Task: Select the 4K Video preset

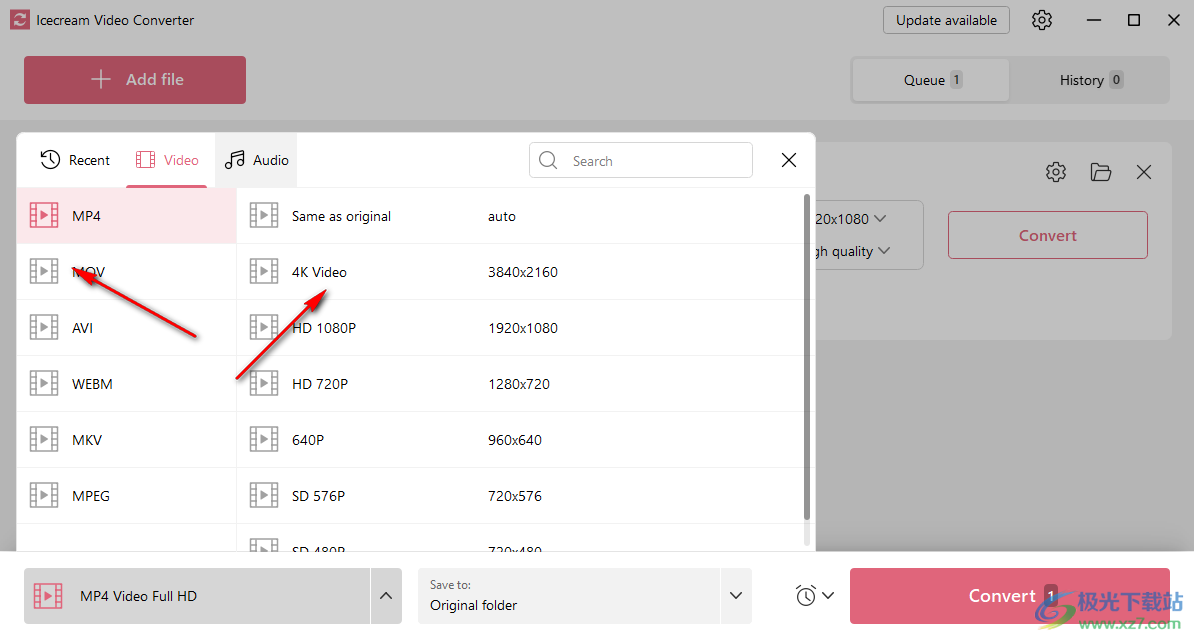Action: pyautogui.click(x=519, y=271)
